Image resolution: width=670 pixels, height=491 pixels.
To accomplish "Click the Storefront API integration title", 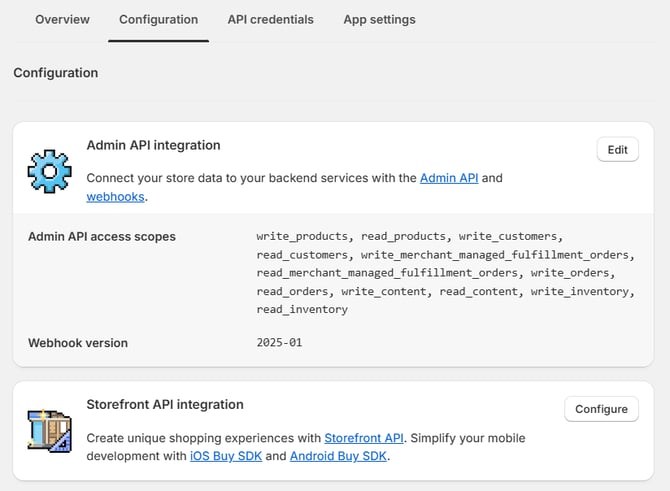I will point(165,405).
